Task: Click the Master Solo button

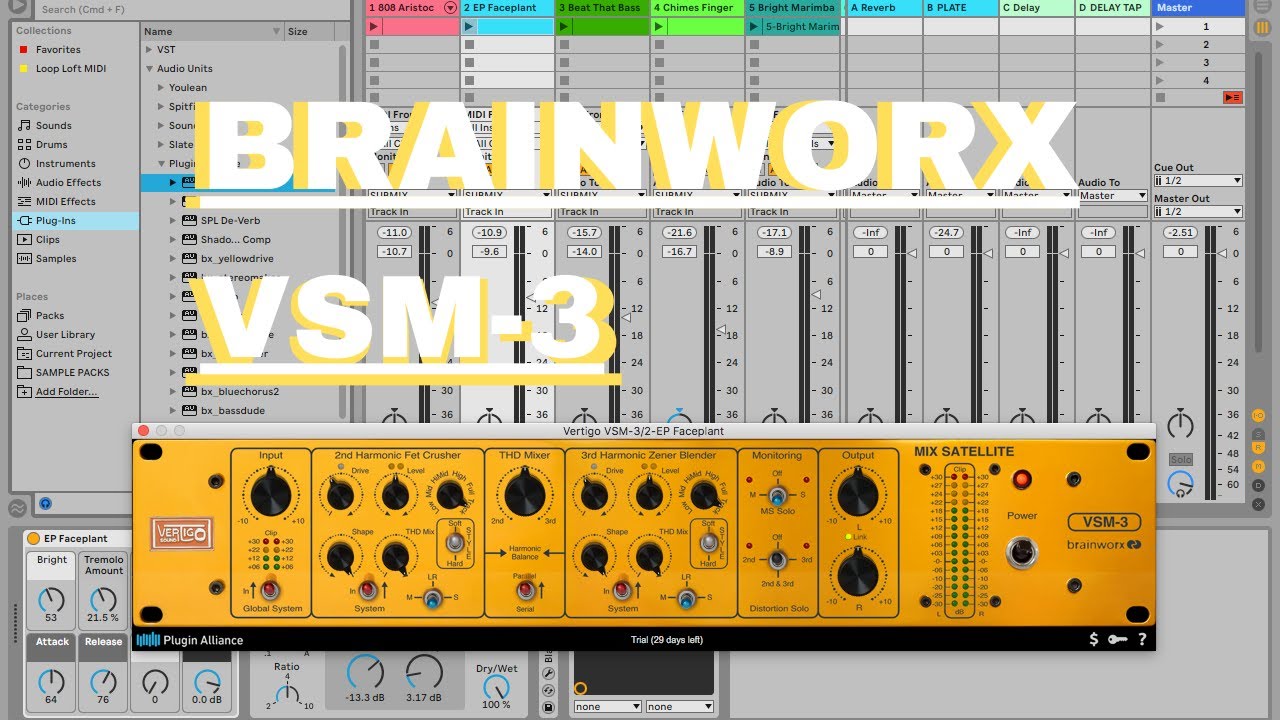Action: [x=1181, y=460]
